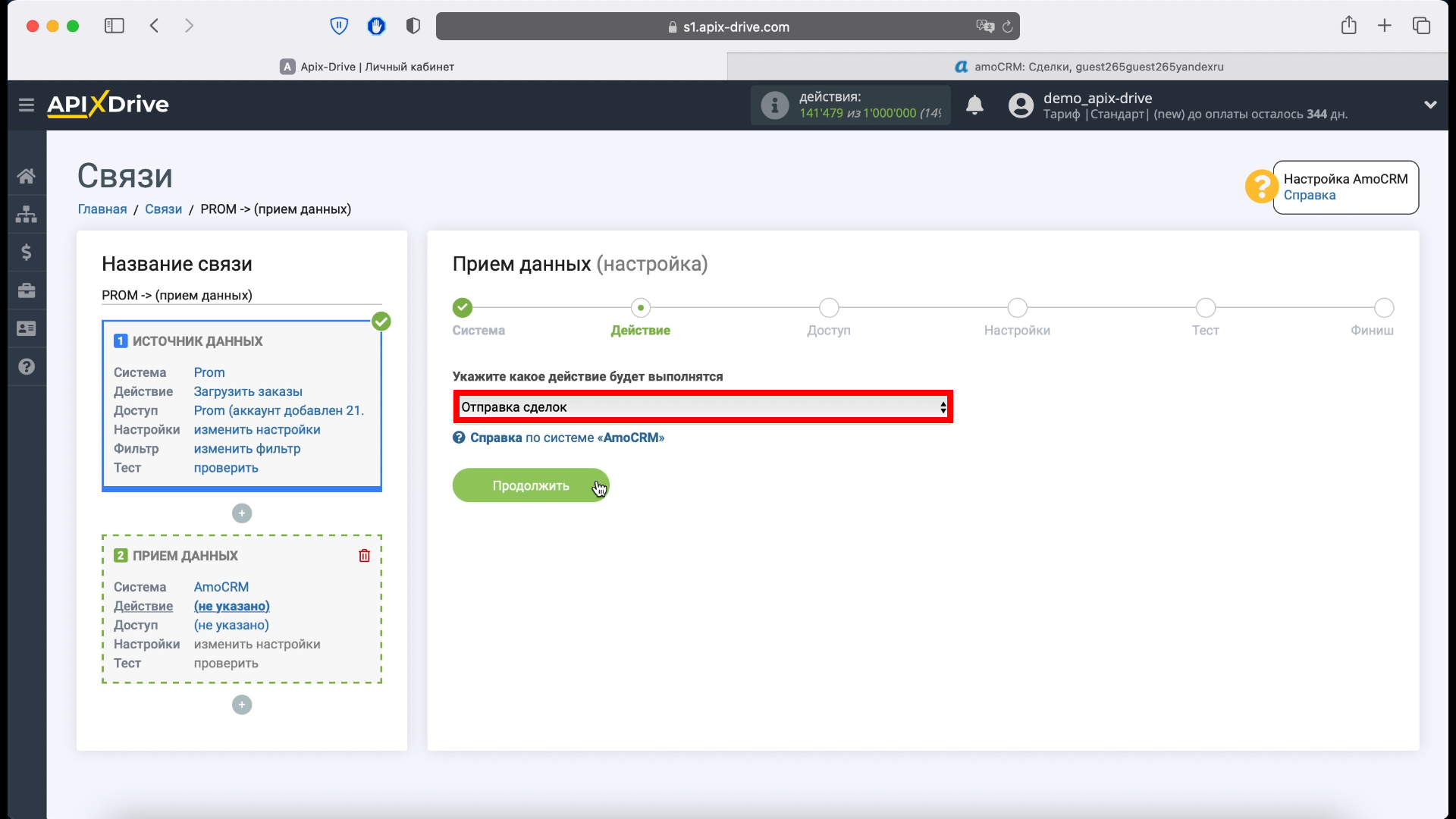Click (не указано) next to Доступ

[231, 625]
